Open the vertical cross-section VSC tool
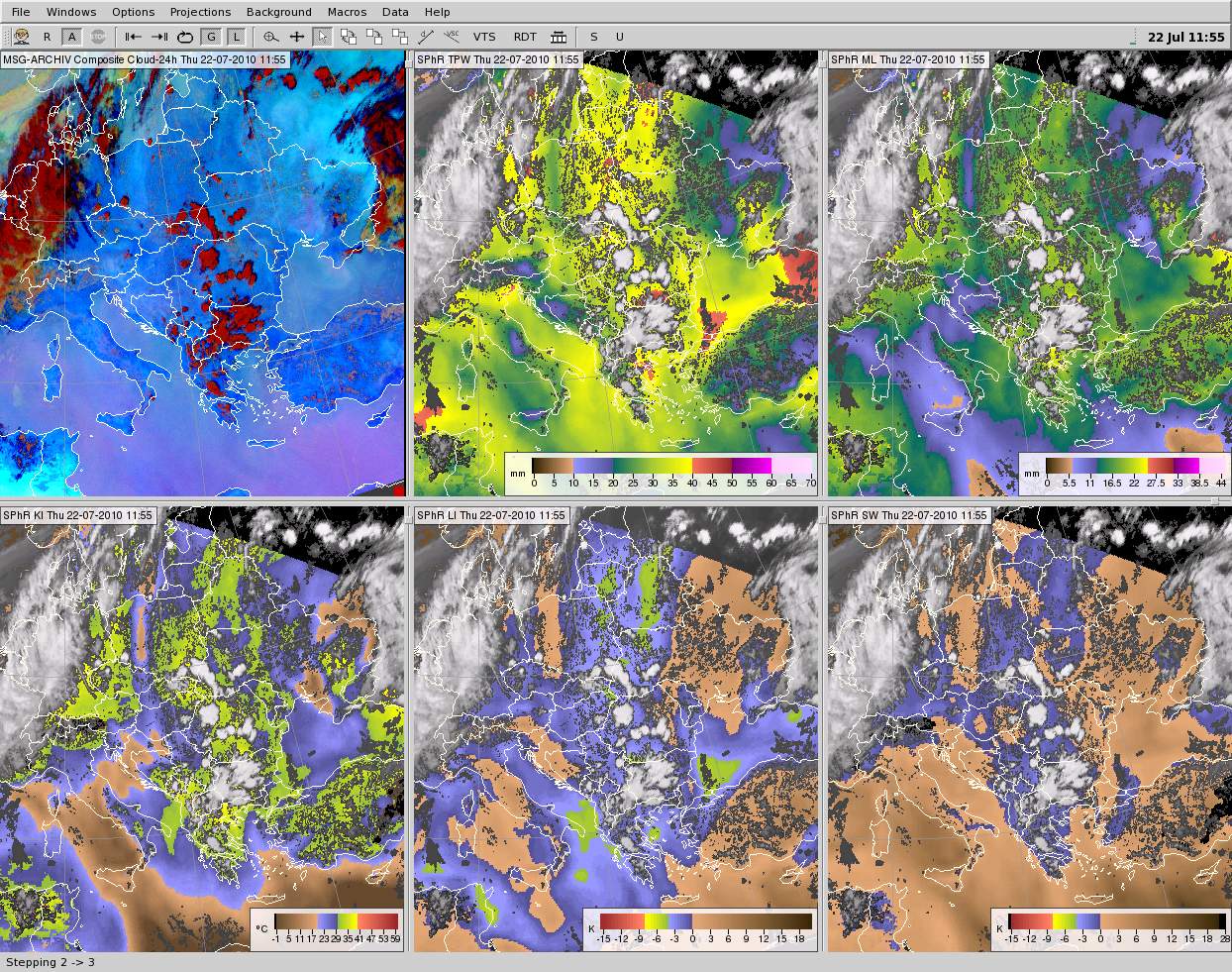Screen dimensions: 1232x972 tap(452, 37)
